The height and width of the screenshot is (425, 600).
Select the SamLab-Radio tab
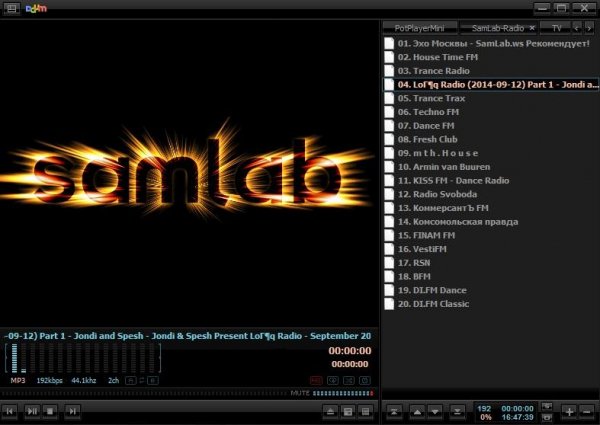[497, 28]
